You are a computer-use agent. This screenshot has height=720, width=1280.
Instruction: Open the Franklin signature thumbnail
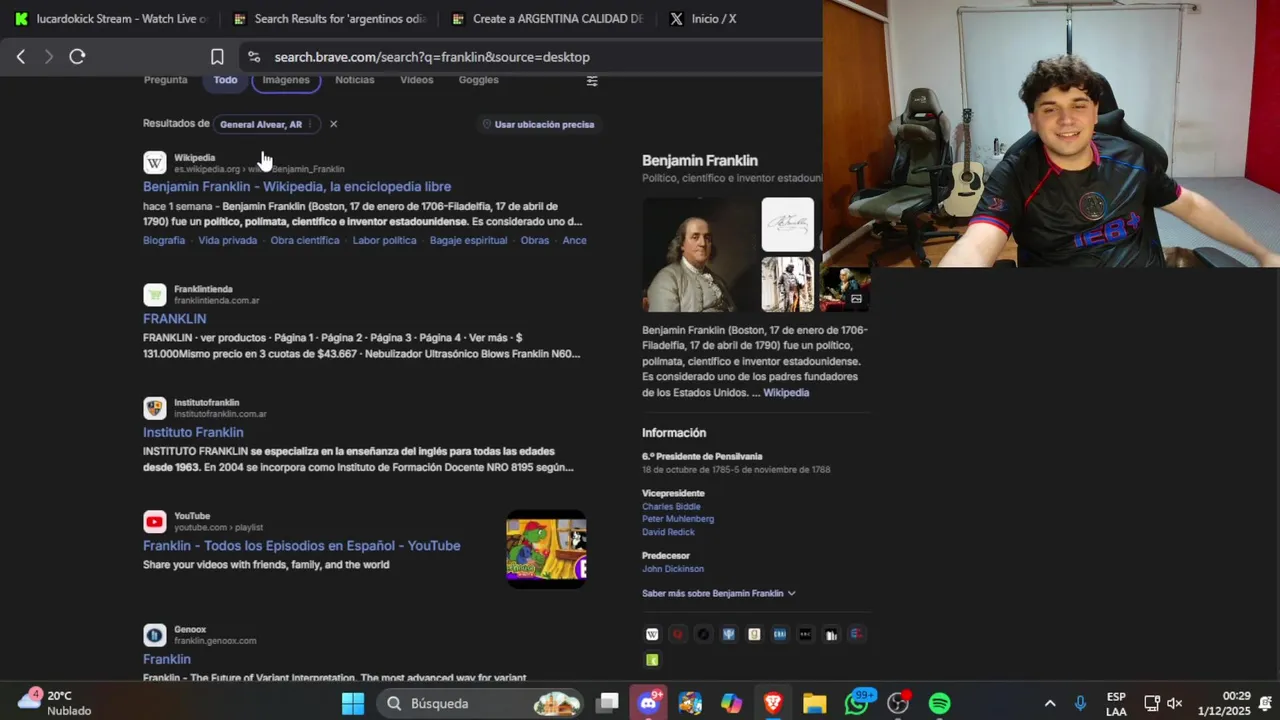(788, 225)
